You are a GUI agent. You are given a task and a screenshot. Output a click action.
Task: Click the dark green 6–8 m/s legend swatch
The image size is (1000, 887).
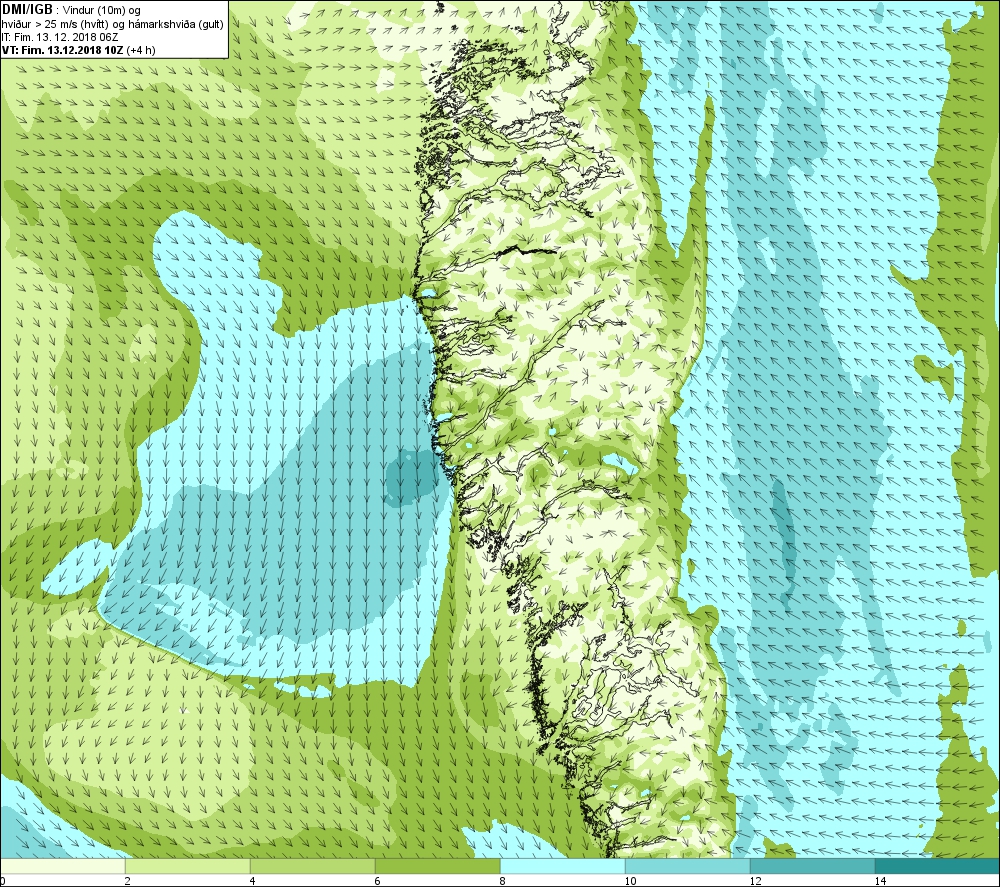point(438,866)
